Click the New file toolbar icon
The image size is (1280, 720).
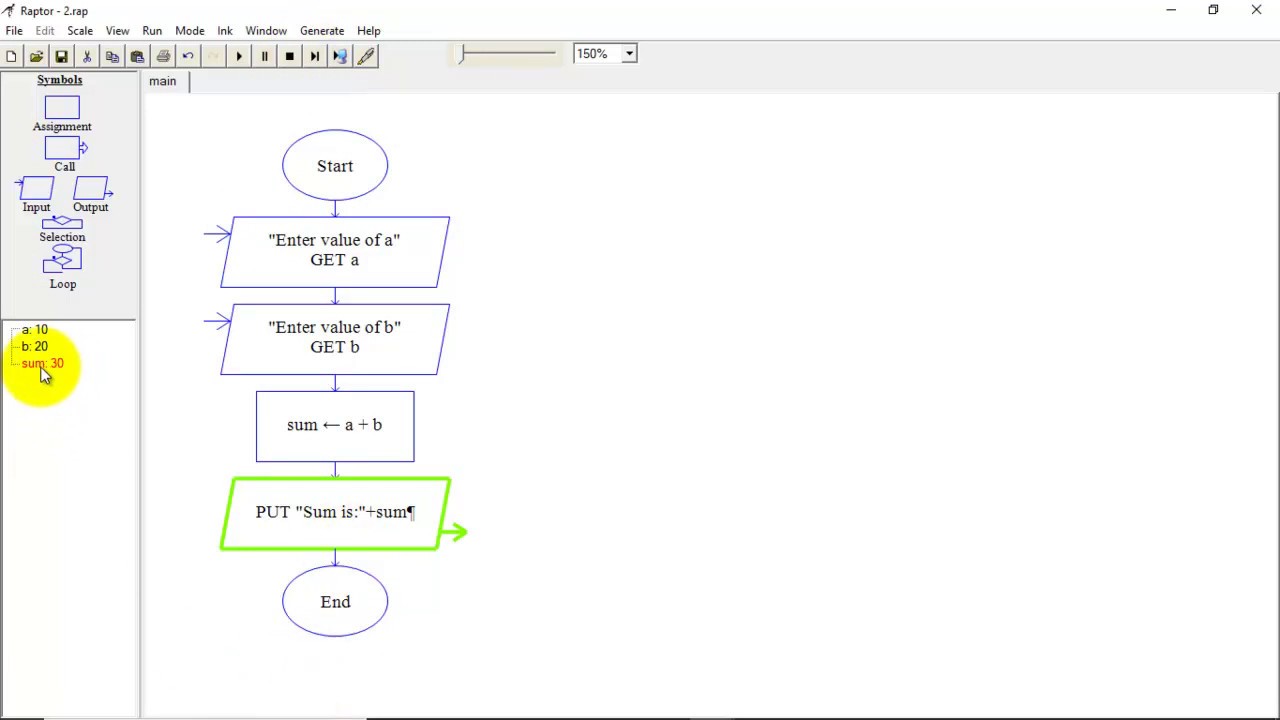[11, 56]
